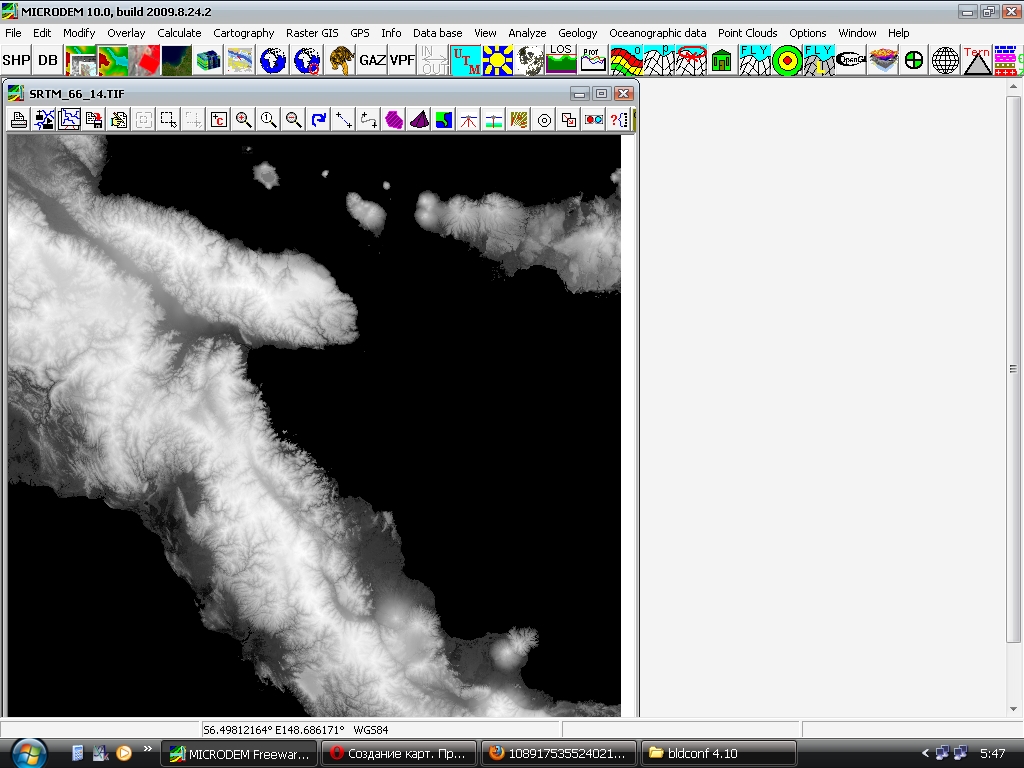Click the WGS84 datum label in status bar
This screenshot has width=1024, height=768.
tap(370, 729)
